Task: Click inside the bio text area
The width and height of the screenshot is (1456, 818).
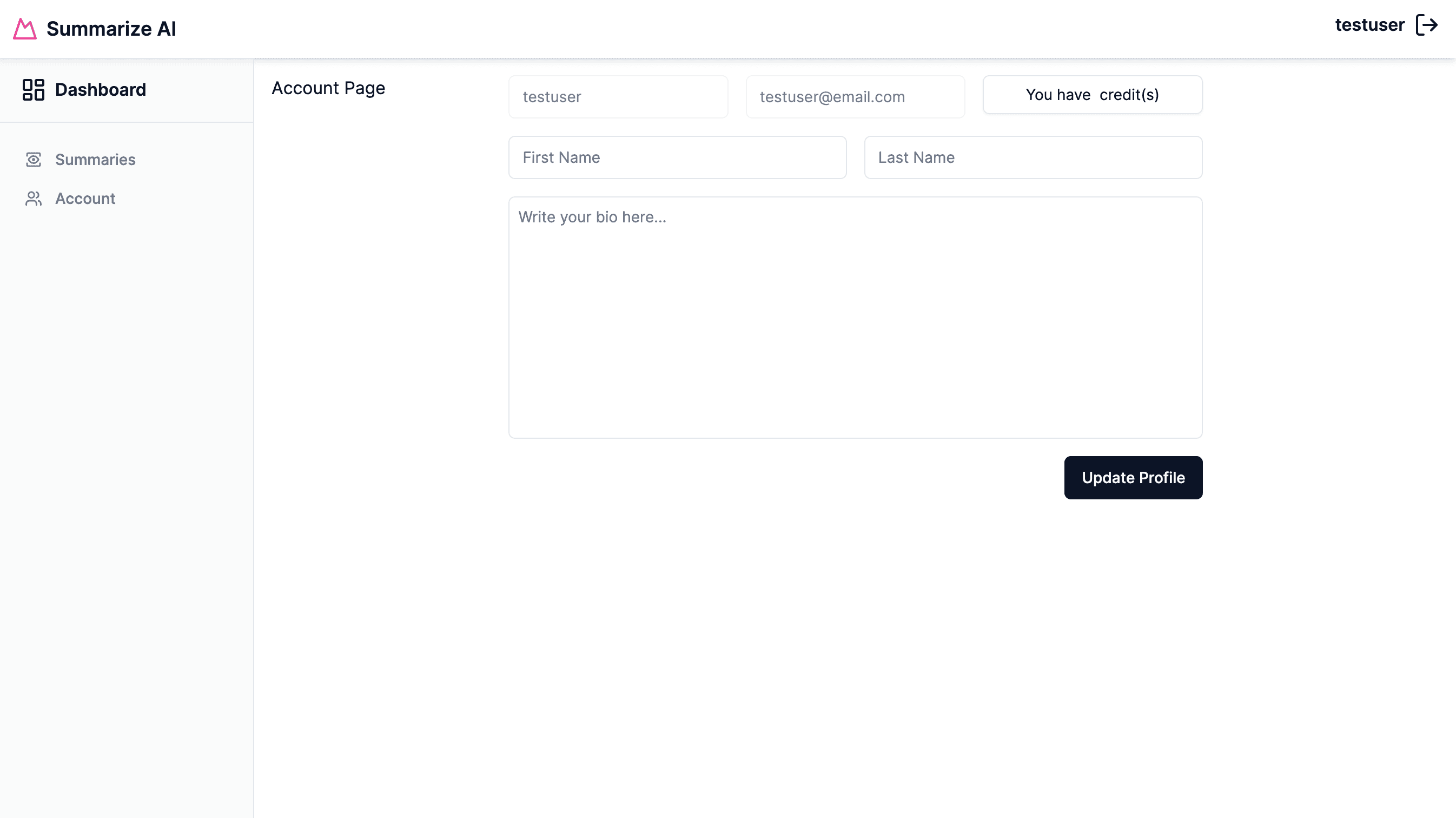Action: 855,317
